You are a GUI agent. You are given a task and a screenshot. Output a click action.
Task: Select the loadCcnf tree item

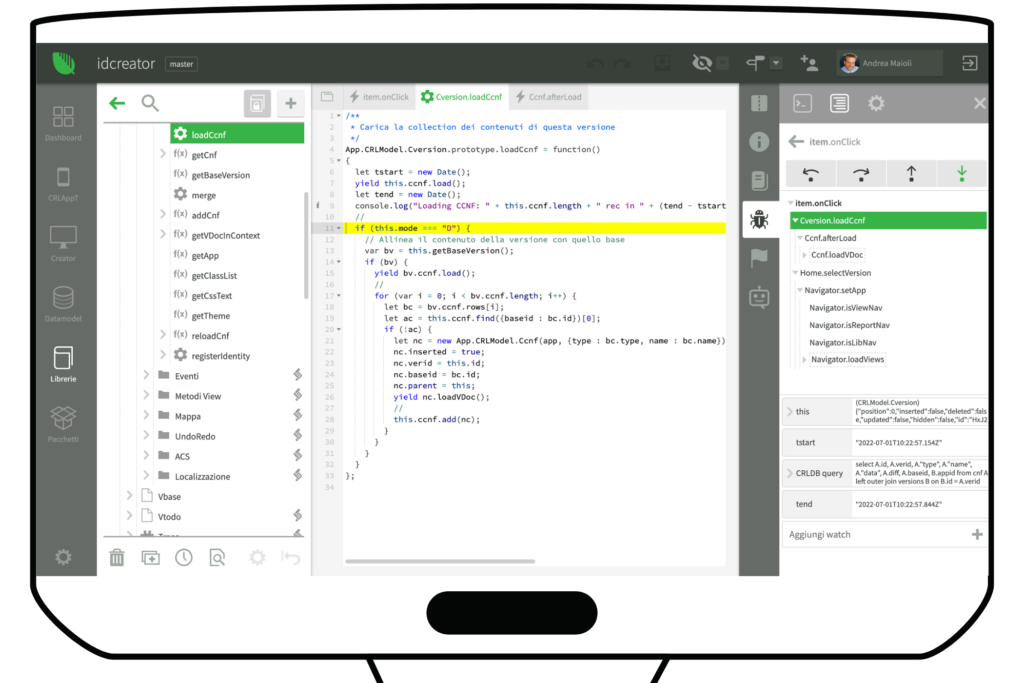click(237, 135)
